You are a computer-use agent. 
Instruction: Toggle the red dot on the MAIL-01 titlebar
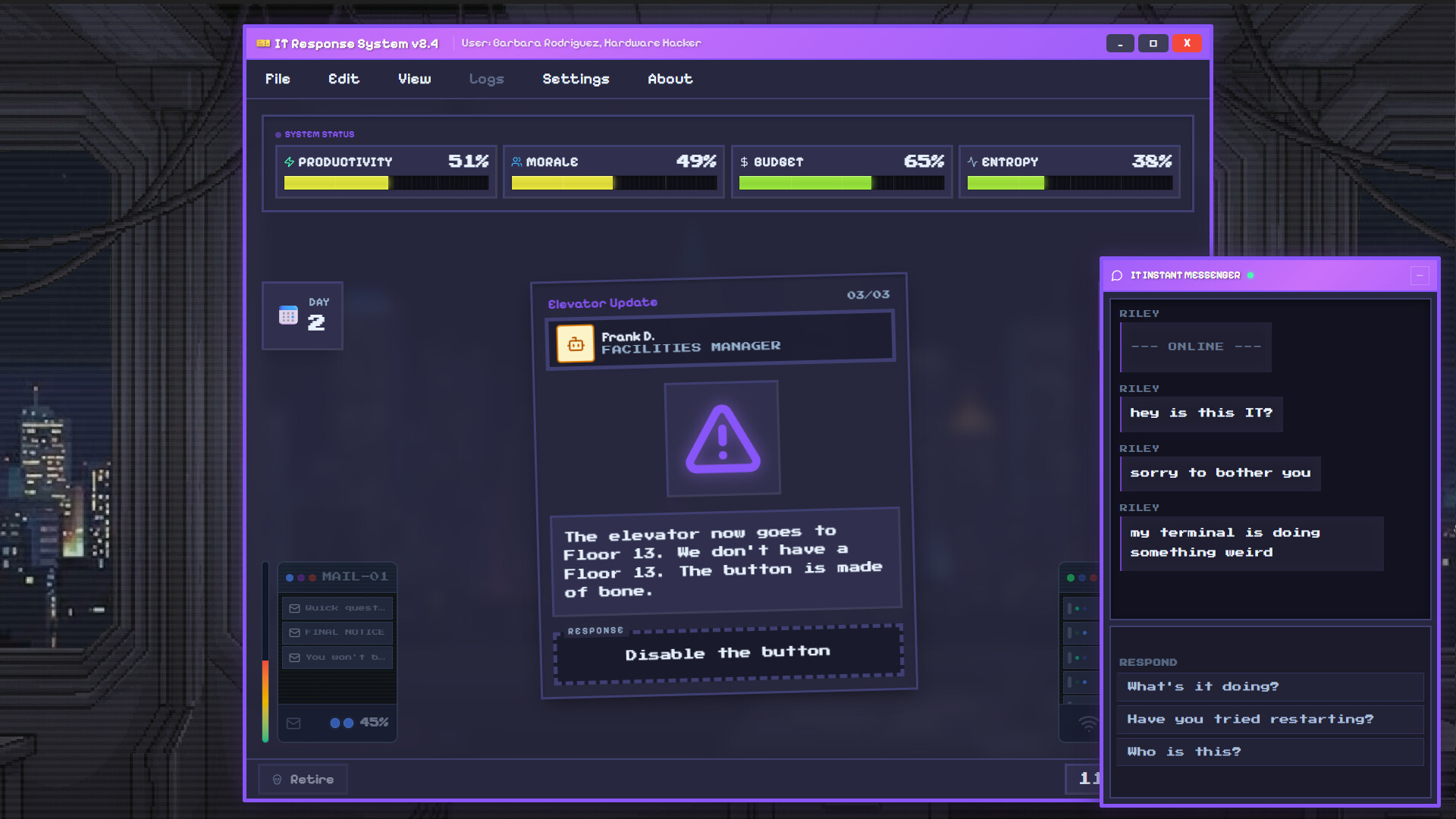point(312,577)
